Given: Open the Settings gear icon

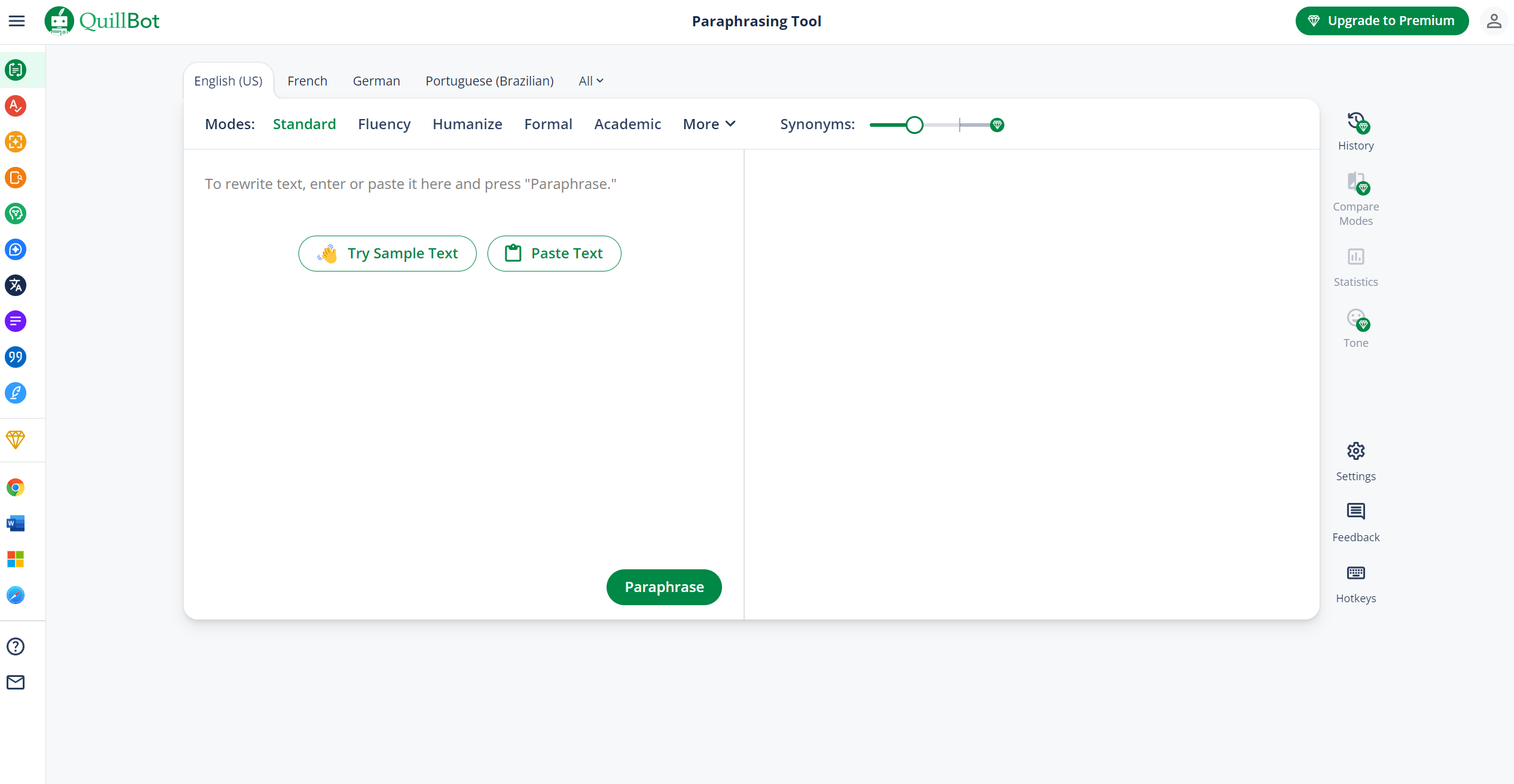Looking at the screenshot, I should (x=1355, y=451).
